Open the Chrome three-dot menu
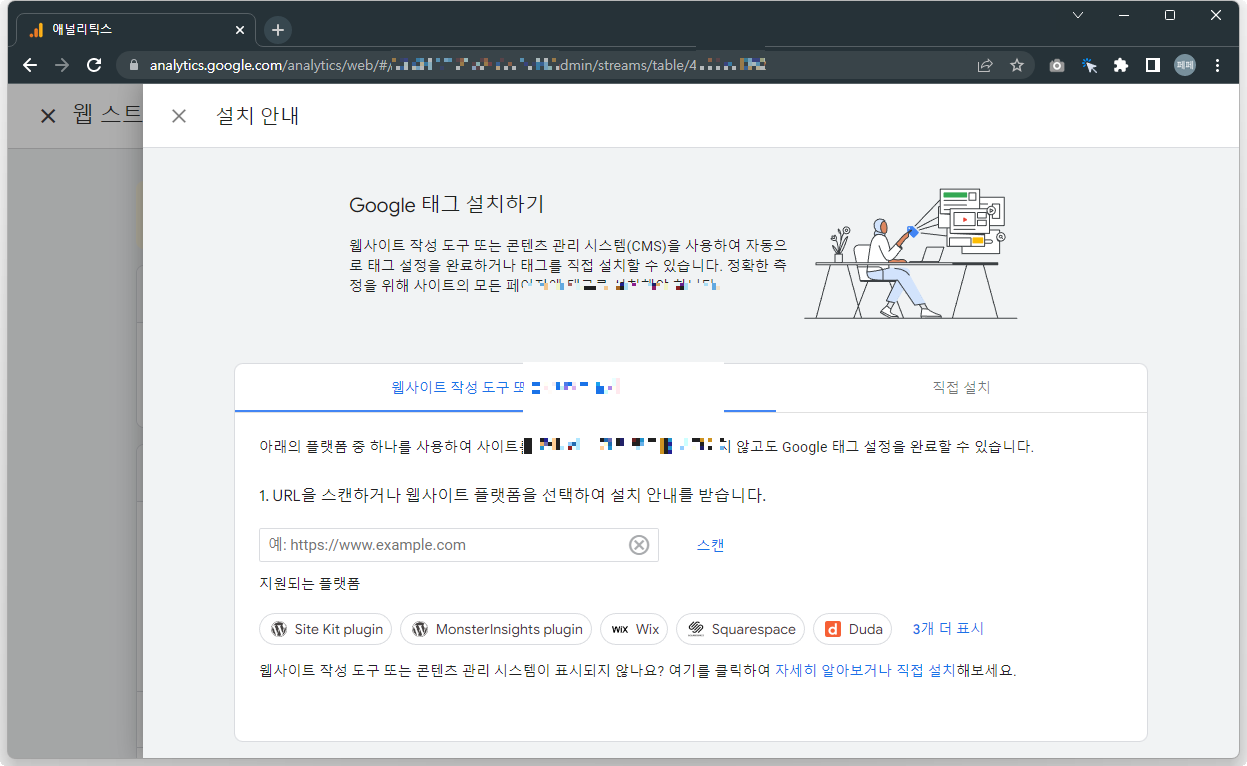Image resolution: width=1247 pixels, height=766 pixels. (x=1217, y=65)
